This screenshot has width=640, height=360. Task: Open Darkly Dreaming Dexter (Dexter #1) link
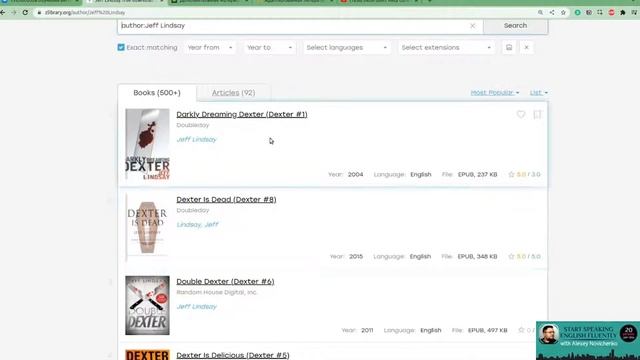242,114
